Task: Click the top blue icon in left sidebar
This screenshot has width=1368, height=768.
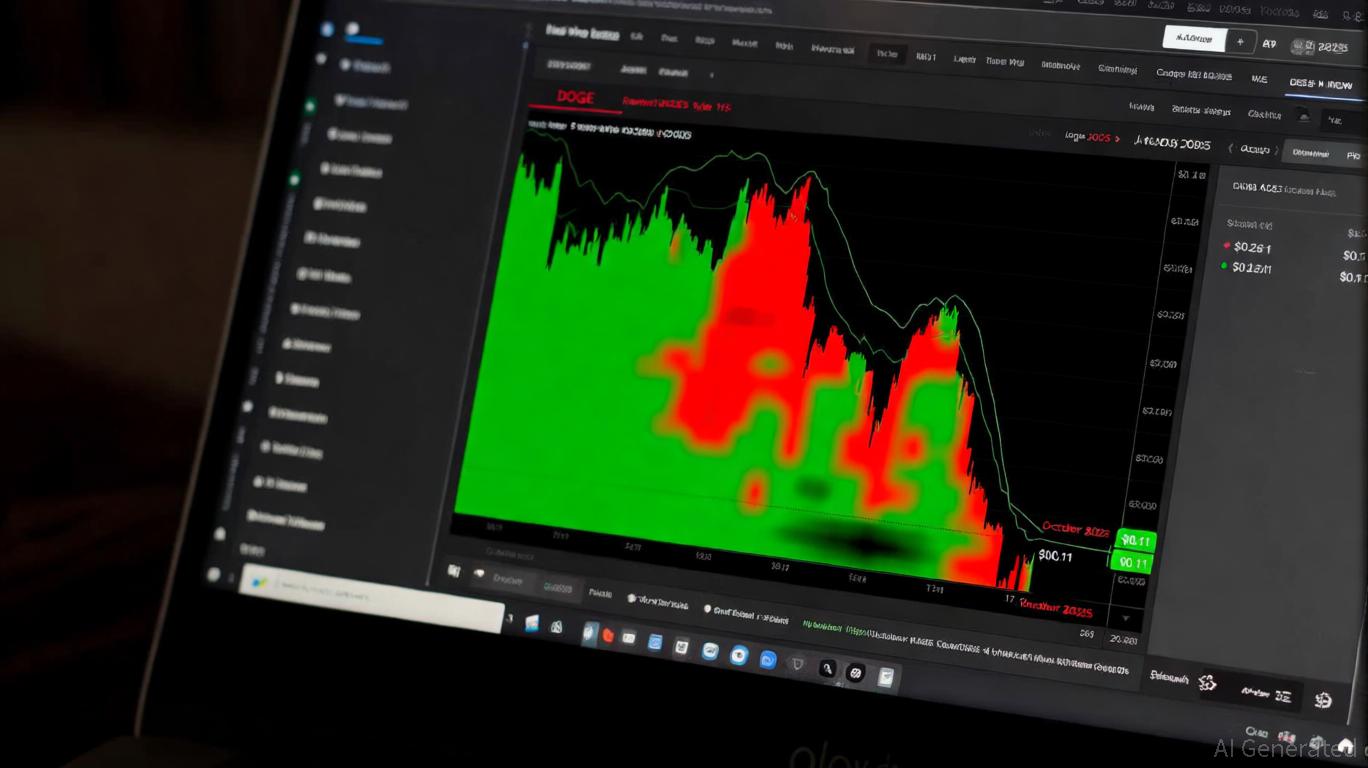Action: 327,30
